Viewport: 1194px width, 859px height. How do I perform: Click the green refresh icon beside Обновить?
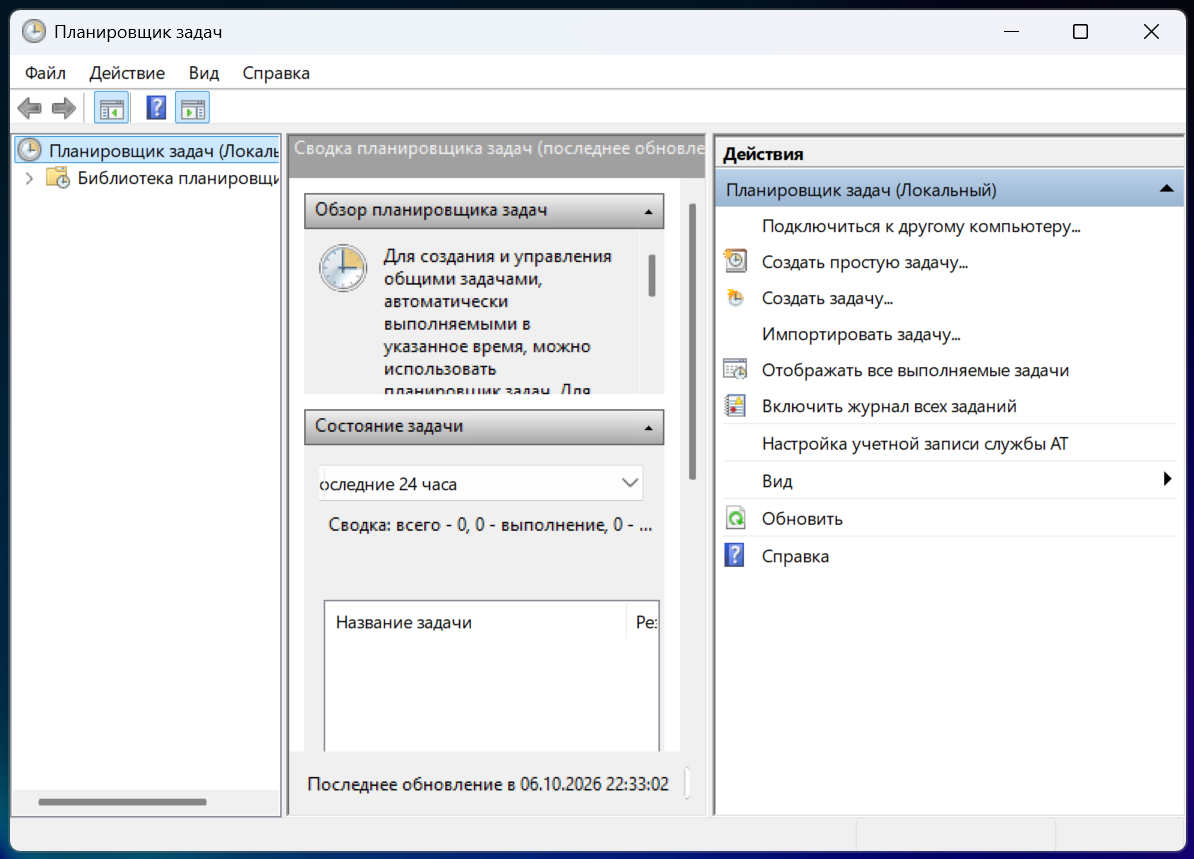click(736, 519)
